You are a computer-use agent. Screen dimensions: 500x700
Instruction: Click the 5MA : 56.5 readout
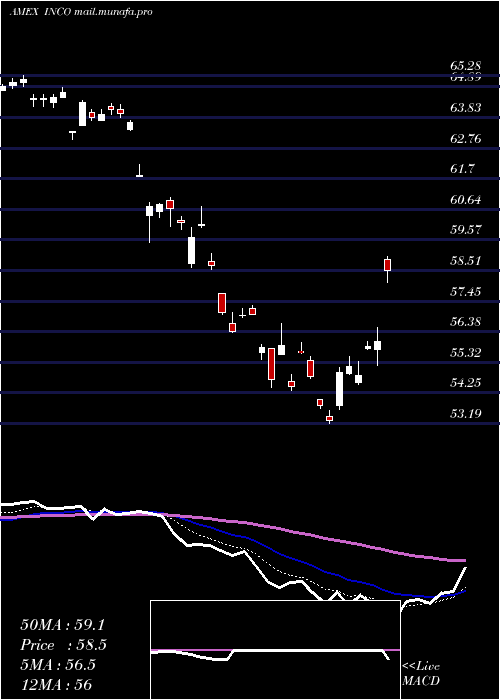(58, 665)
